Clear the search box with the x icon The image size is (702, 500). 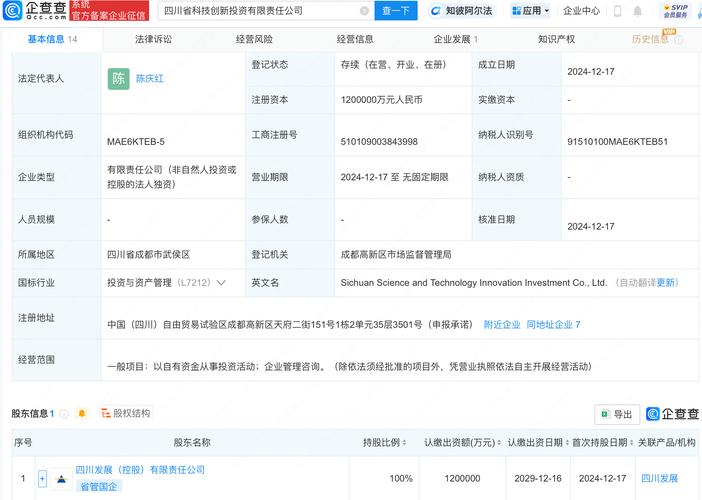[364, 11]
